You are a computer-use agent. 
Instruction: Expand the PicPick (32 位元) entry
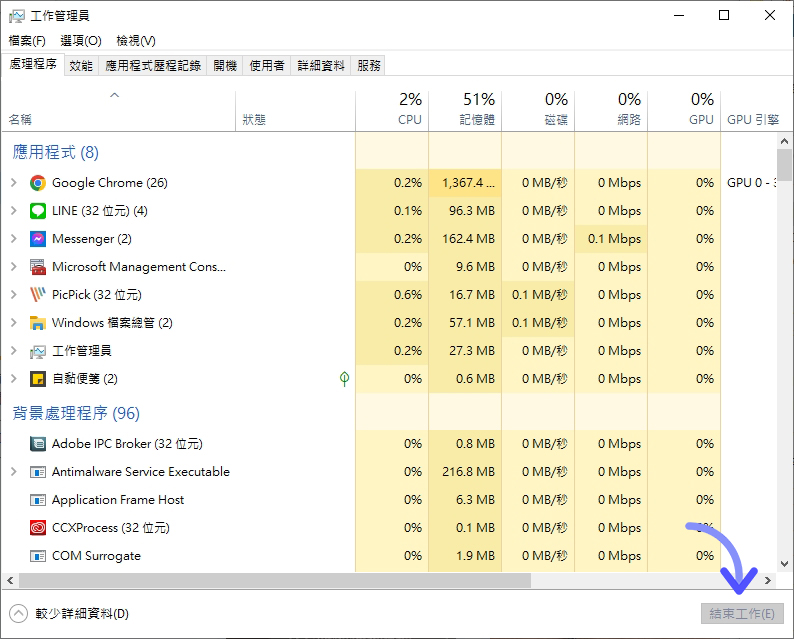[14, 295]
